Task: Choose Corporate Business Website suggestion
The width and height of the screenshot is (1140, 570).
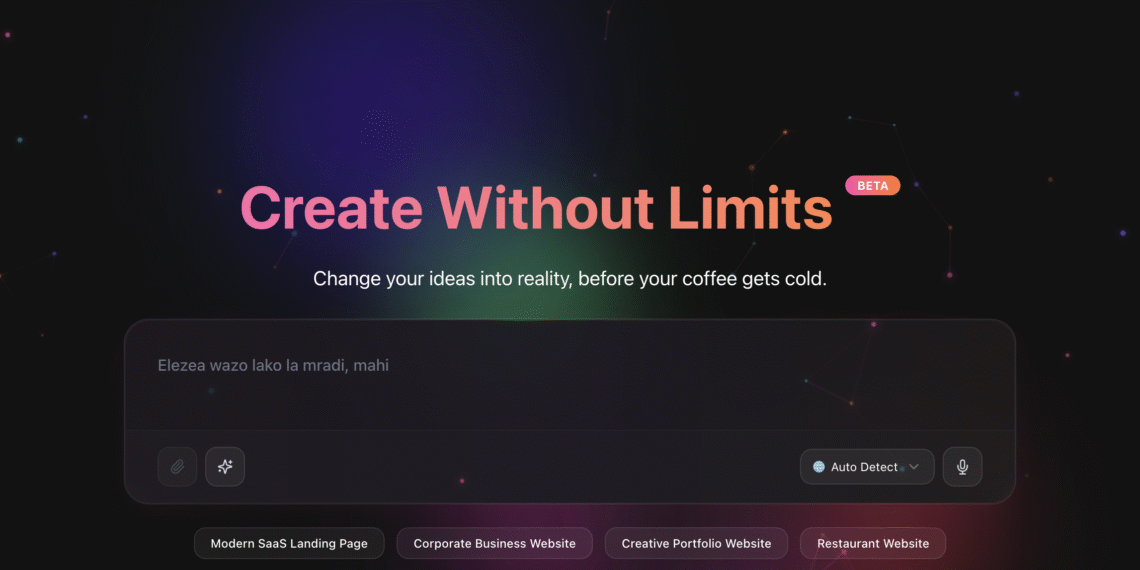Action: pos(494,543)
